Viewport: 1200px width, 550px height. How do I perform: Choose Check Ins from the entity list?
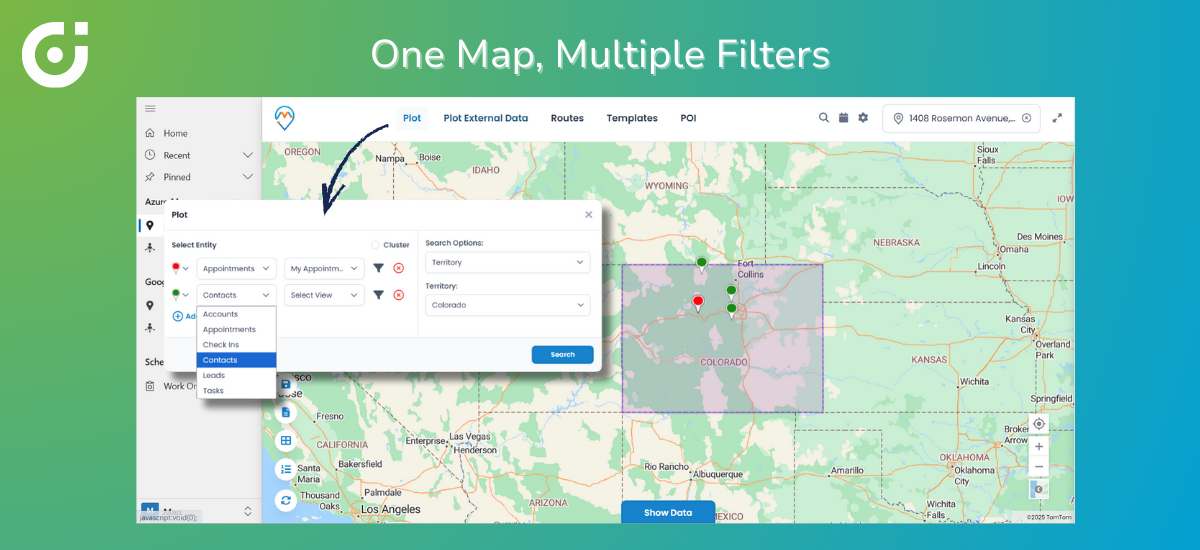click(x=237, y=344)
